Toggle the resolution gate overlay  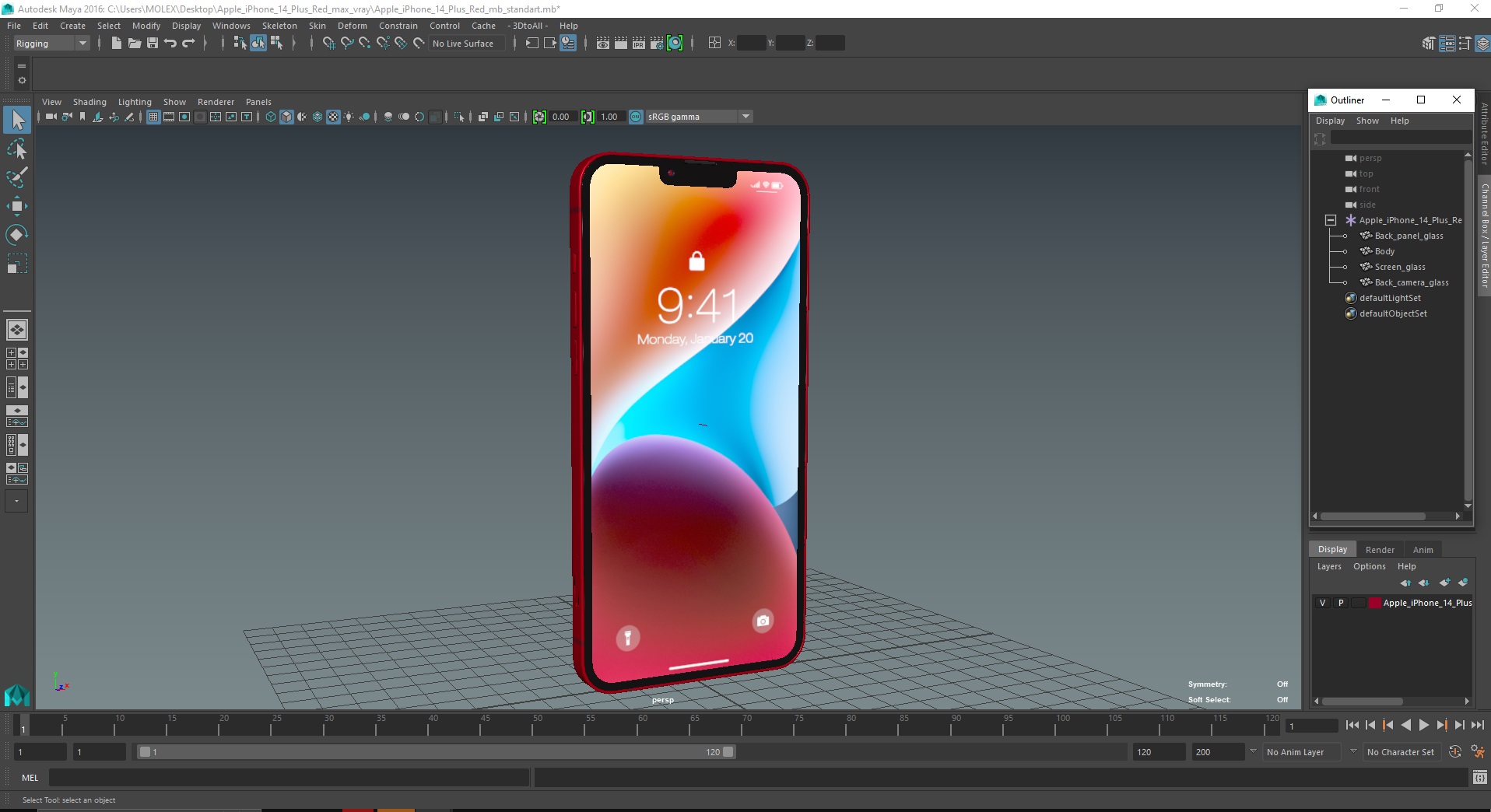(x=184, y=117)
